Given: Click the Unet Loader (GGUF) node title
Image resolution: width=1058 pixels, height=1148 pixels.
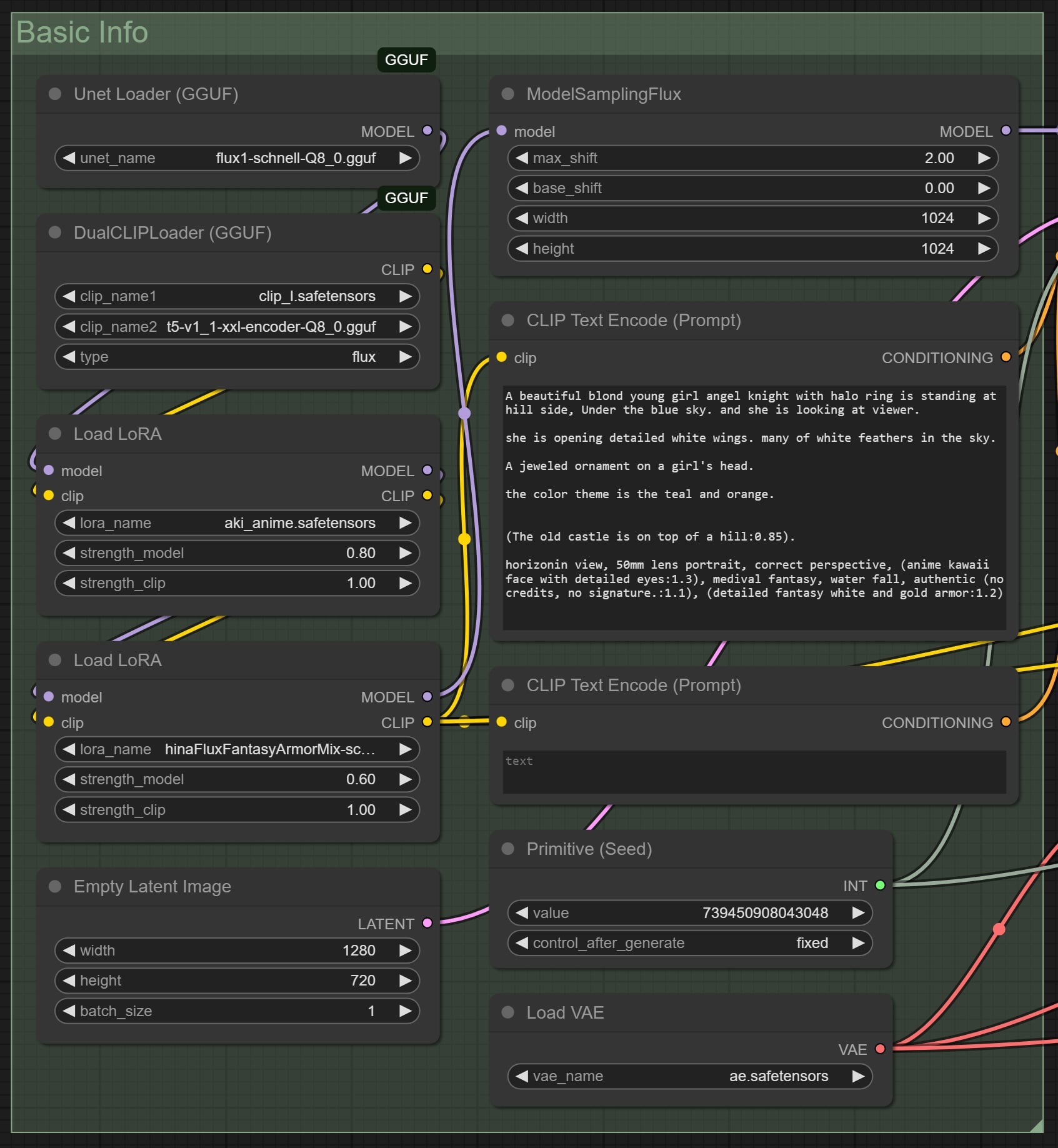Looking at the screenshot, I should (x=156, y=94).
